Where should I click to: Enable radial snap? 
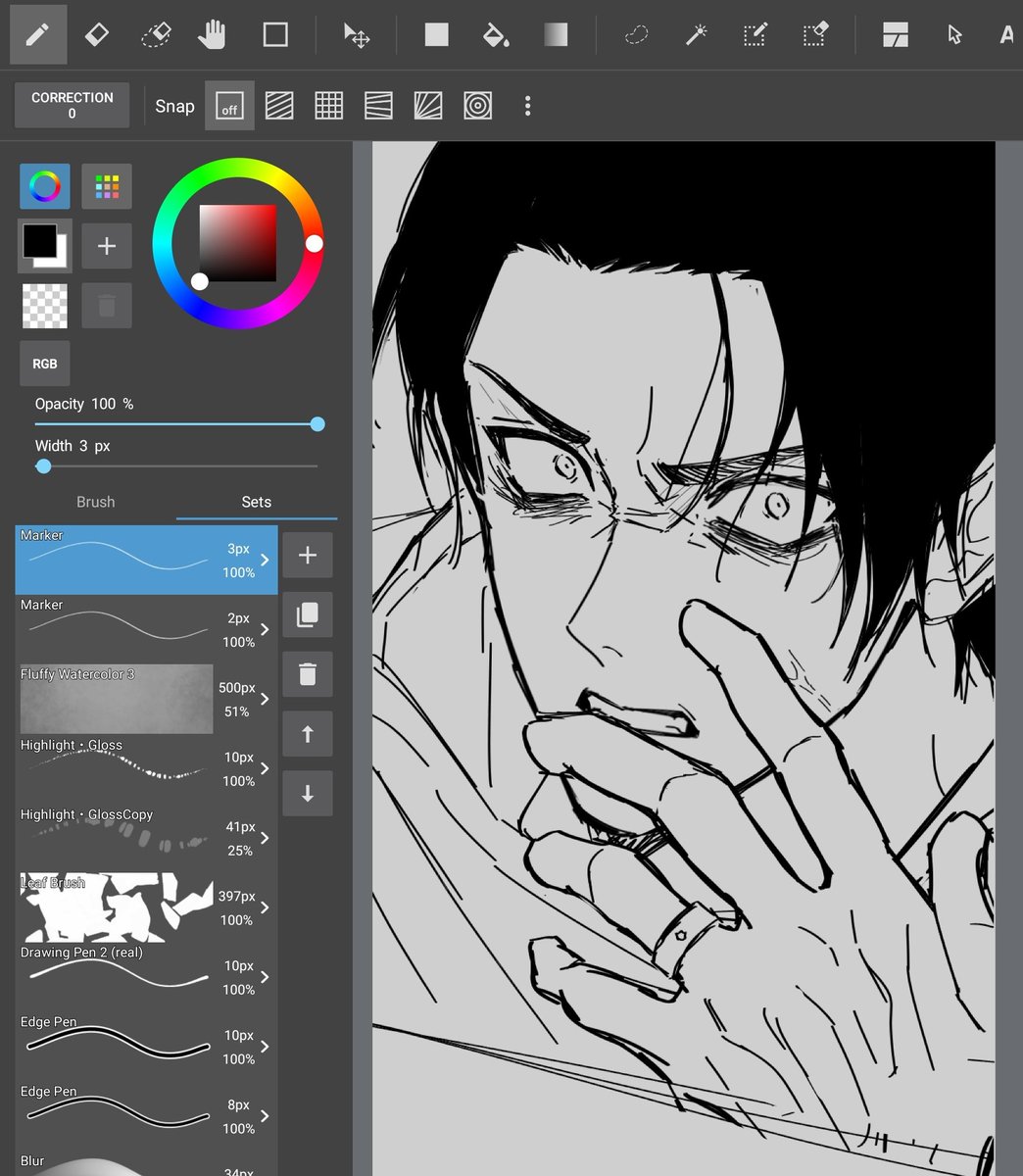(x=428, y=106)
